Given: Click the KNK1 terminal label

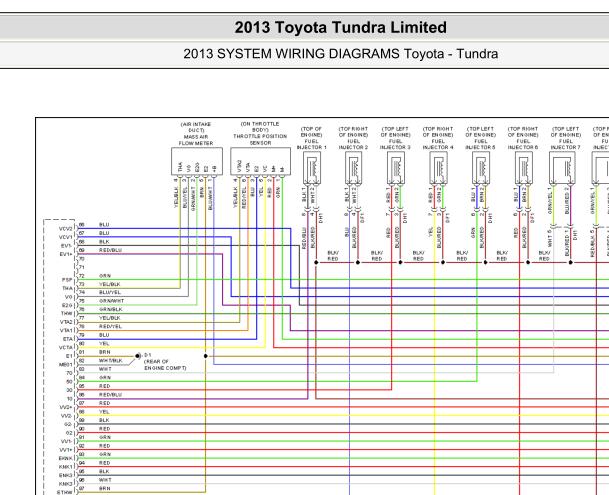Looking at the screenshot, I should click(66, 467).
